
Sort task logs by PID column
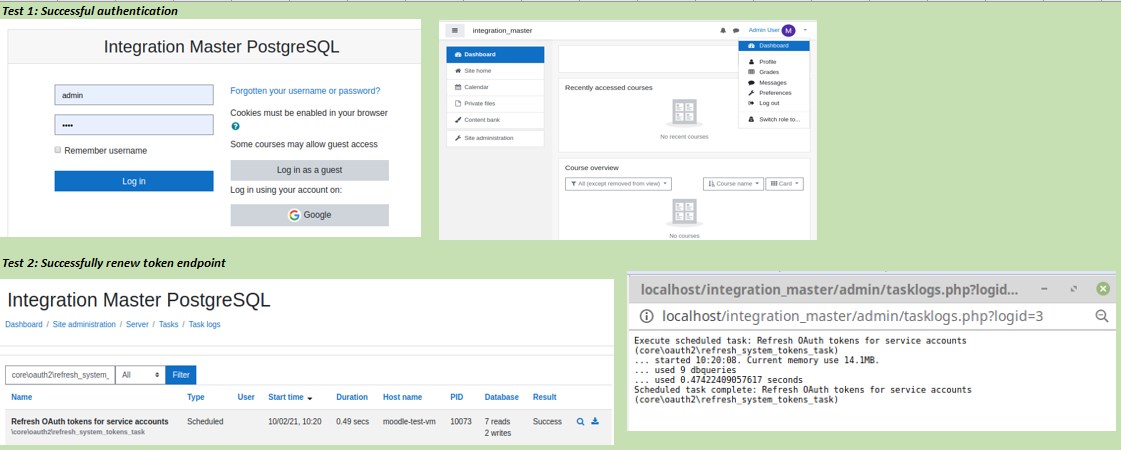click(x=457, y=397)
